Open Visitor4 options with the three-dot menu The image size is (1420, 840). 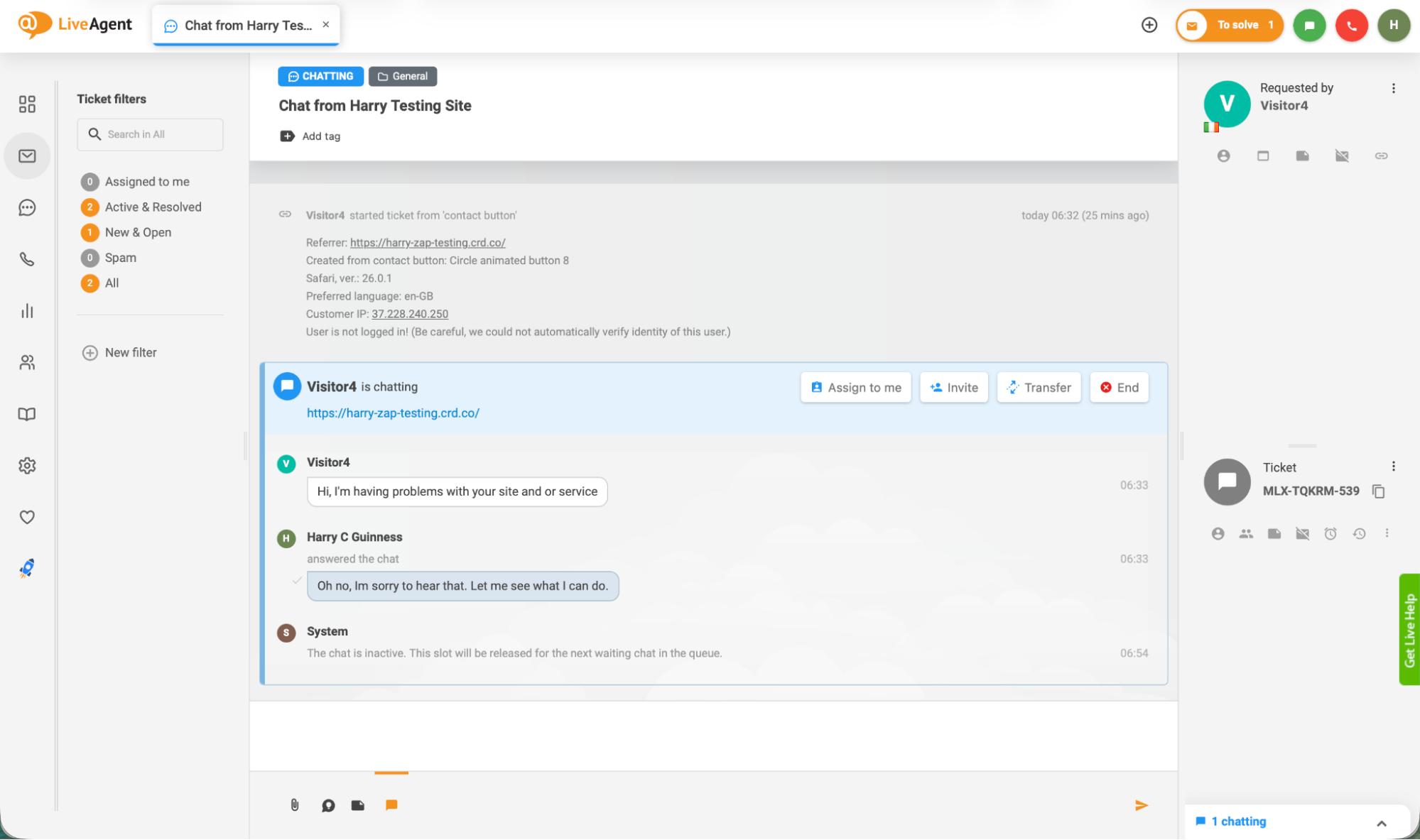[1393, 87]
